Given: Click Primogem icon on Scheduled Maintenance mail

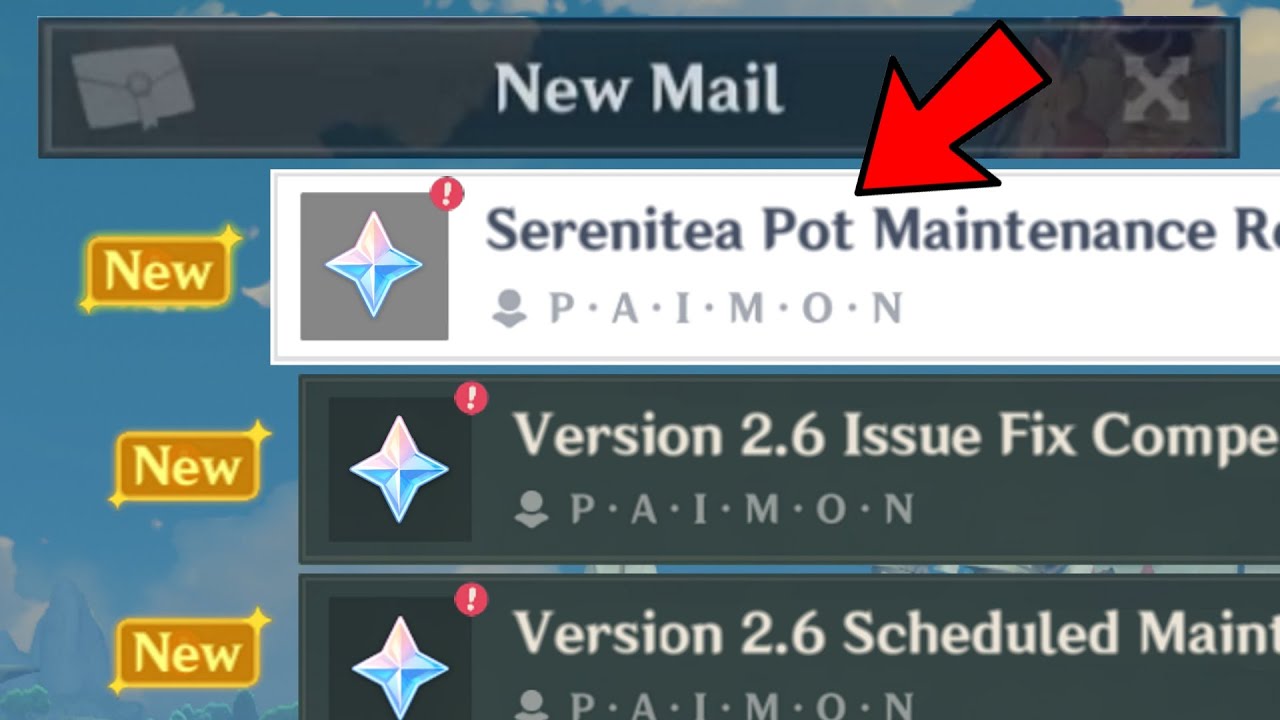Looking at the screenshot, I should pyautogui.click(x=399, y=660).
